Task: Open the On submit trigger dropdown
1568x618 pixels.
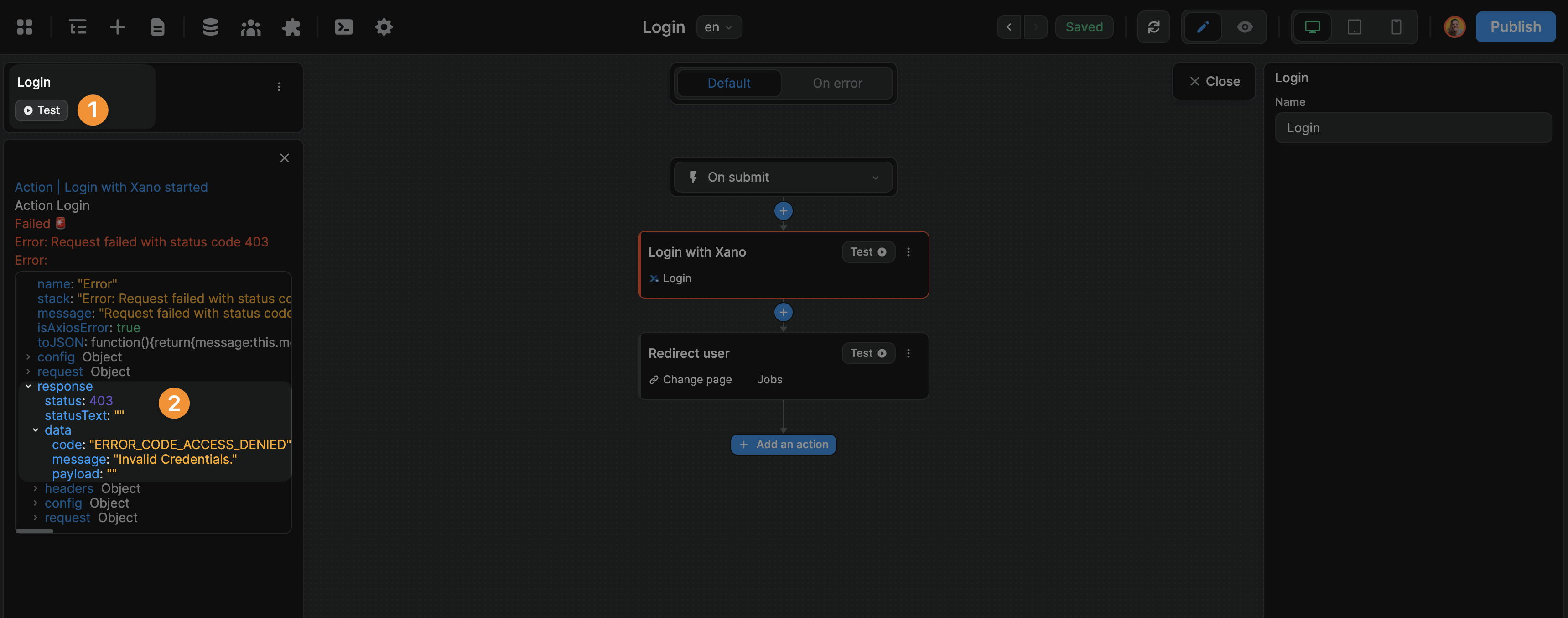Action: 875,177
